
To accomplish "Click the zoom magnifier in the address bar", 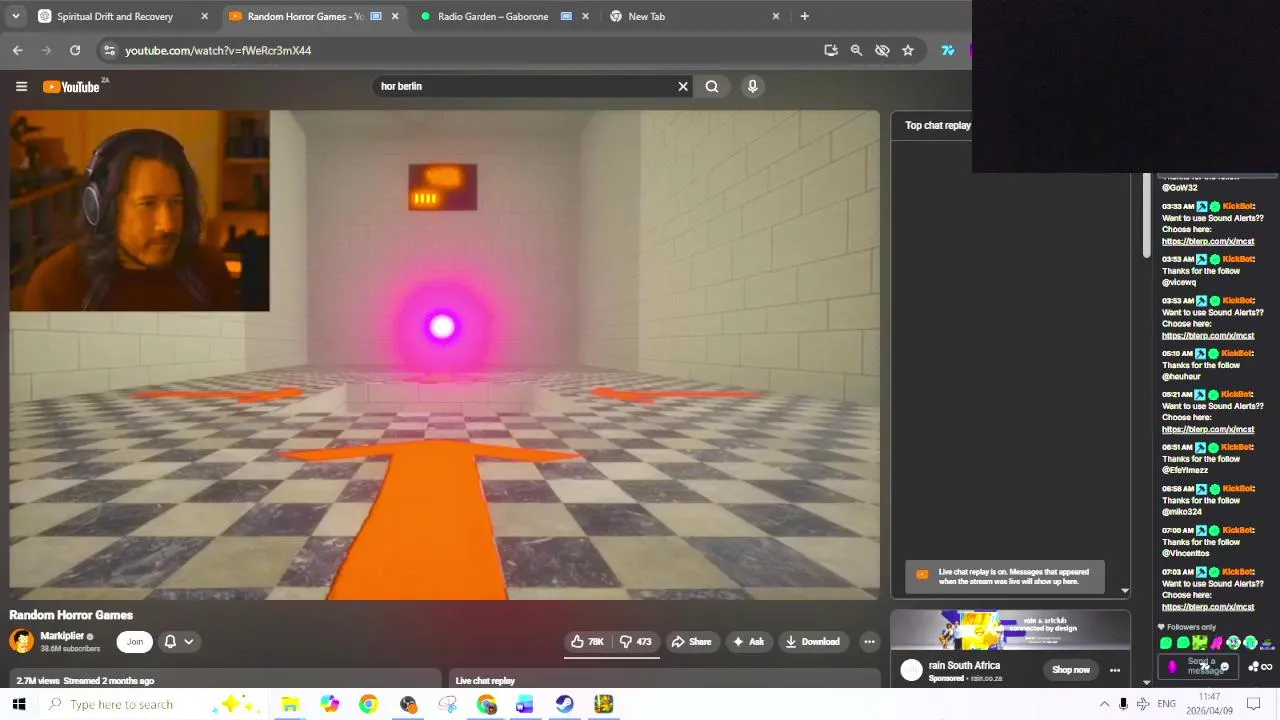I will (x=856, y=50).
